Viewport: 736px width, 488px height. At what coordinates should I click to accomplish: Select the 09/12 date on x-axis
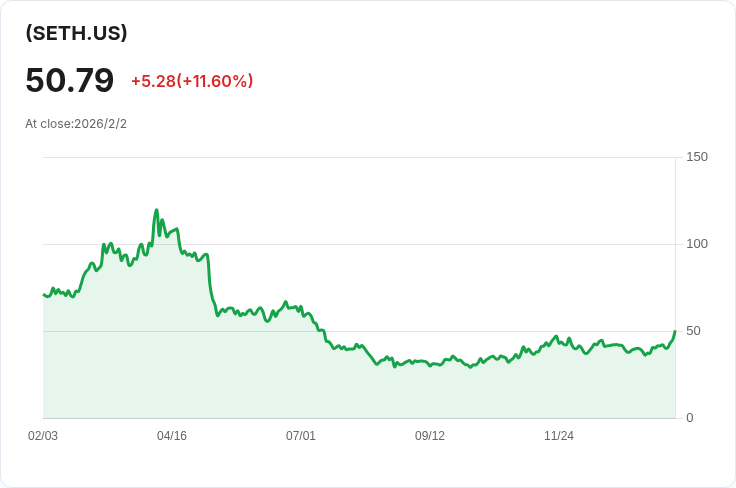click(x=430, y=436)
